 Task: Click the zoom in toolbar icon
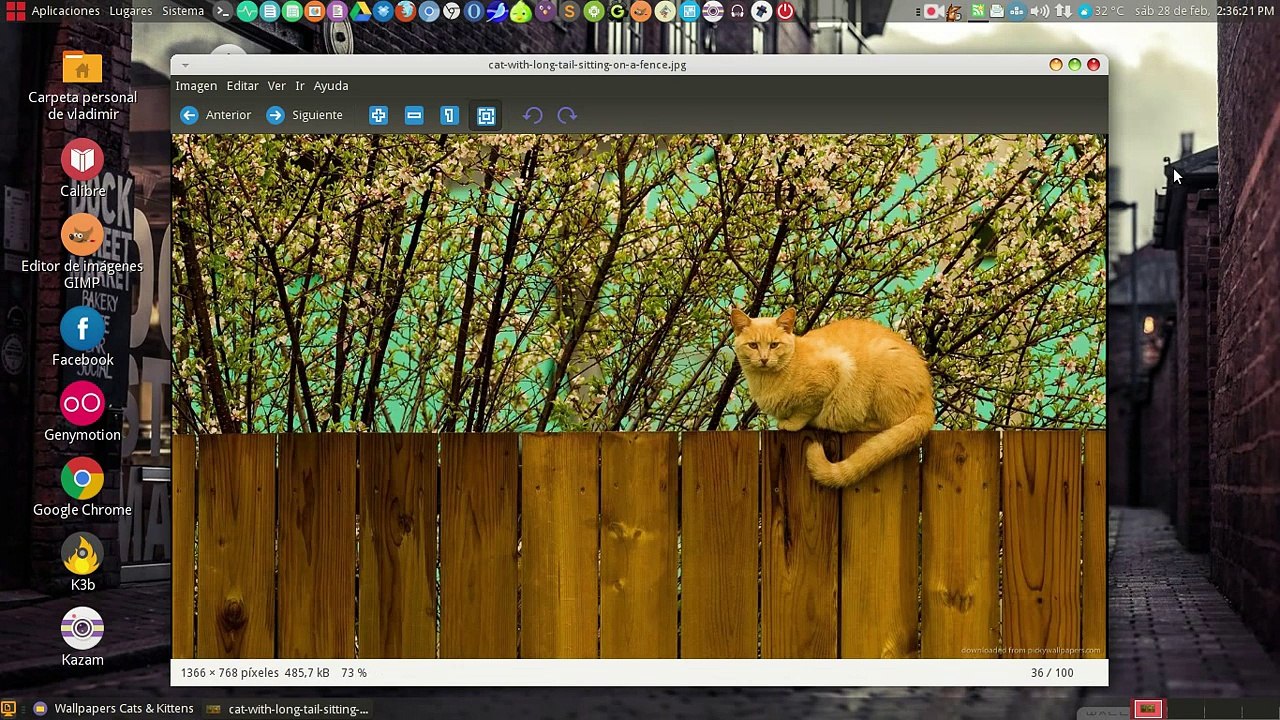378,116
